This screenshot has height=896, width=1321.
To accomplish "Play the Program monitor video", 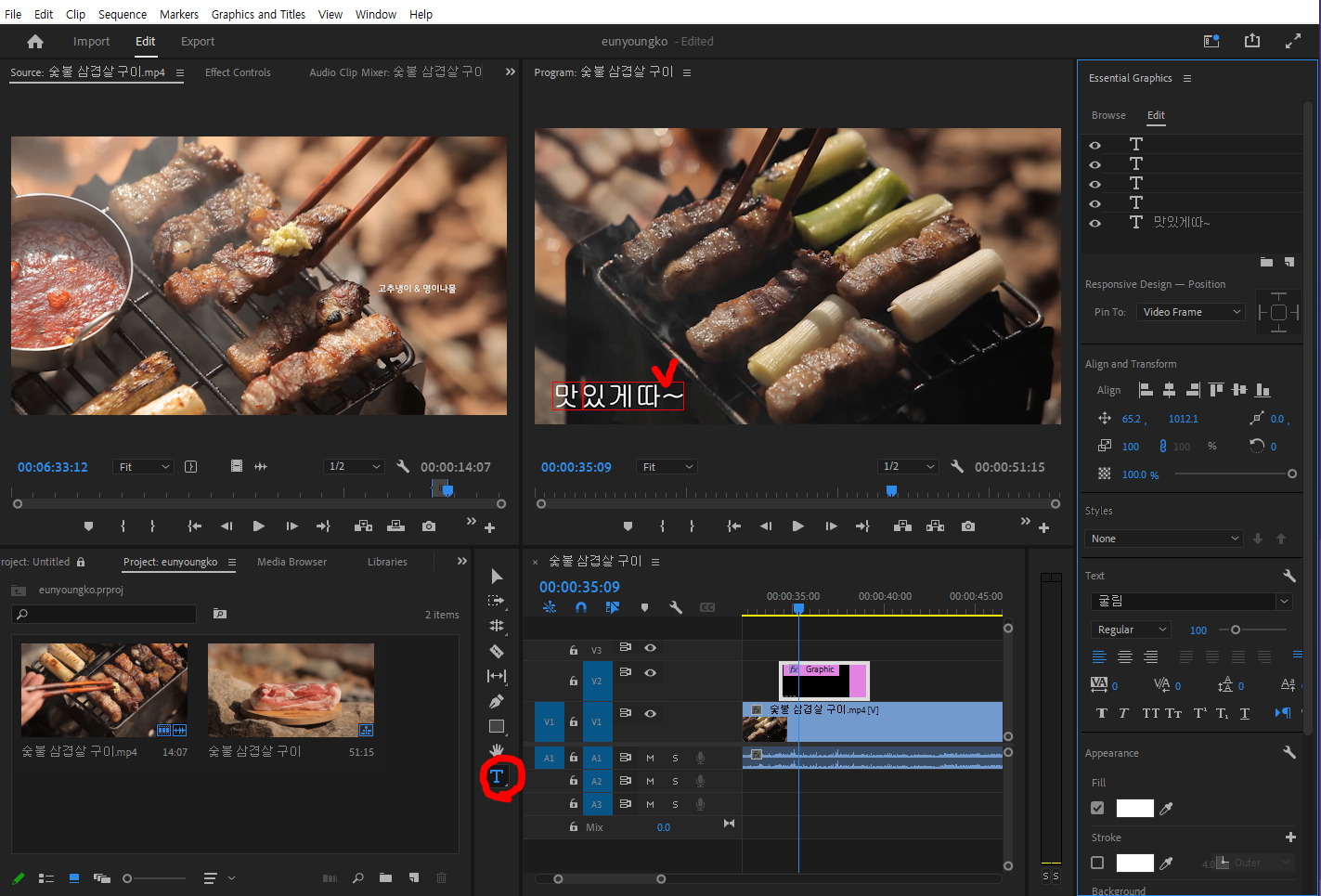I will click(x=797, y=526).
